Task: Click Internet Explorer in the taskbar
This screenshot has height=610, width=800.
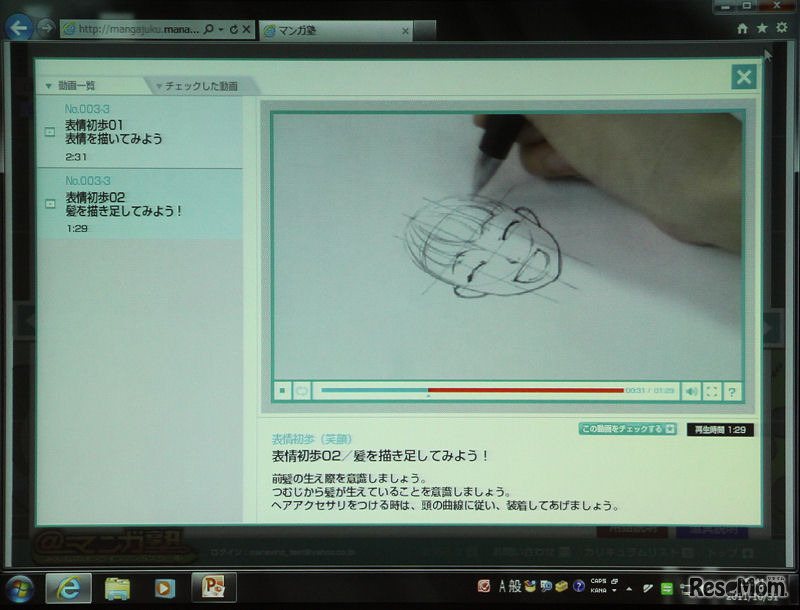Action: pos(68,588)
